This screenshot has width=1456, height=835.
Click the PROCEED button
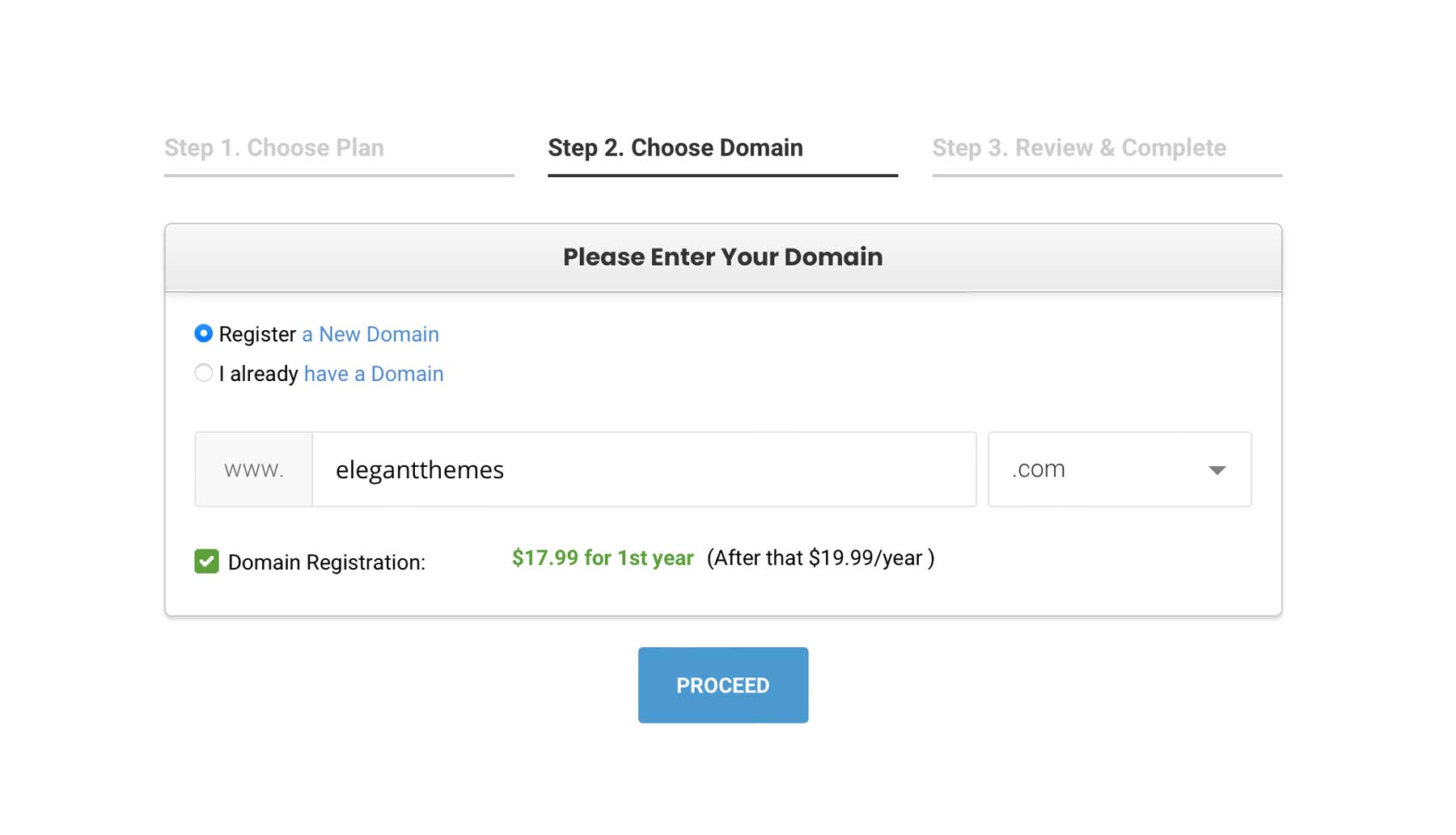722,685
